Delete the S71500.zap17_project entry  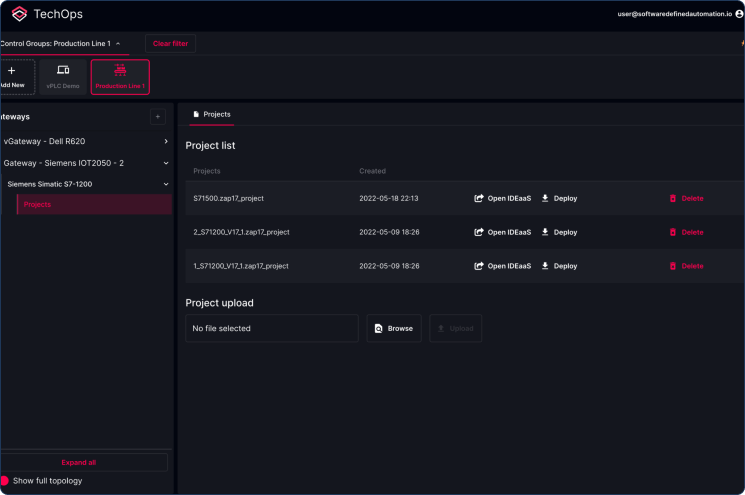[686, 198]
